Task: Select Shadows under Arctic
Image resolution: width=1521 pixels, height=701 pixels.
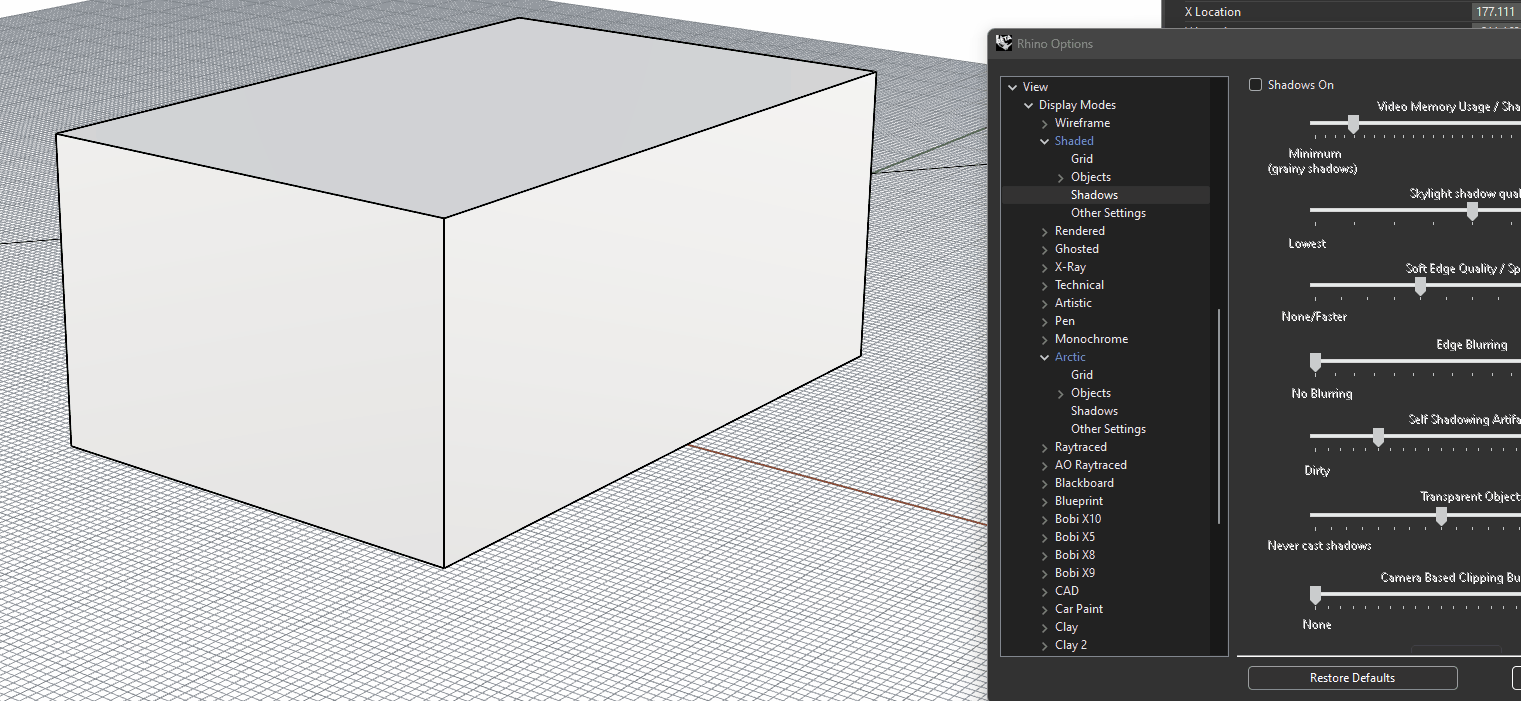Action: pyautogui.click(x=1094, y=411)
